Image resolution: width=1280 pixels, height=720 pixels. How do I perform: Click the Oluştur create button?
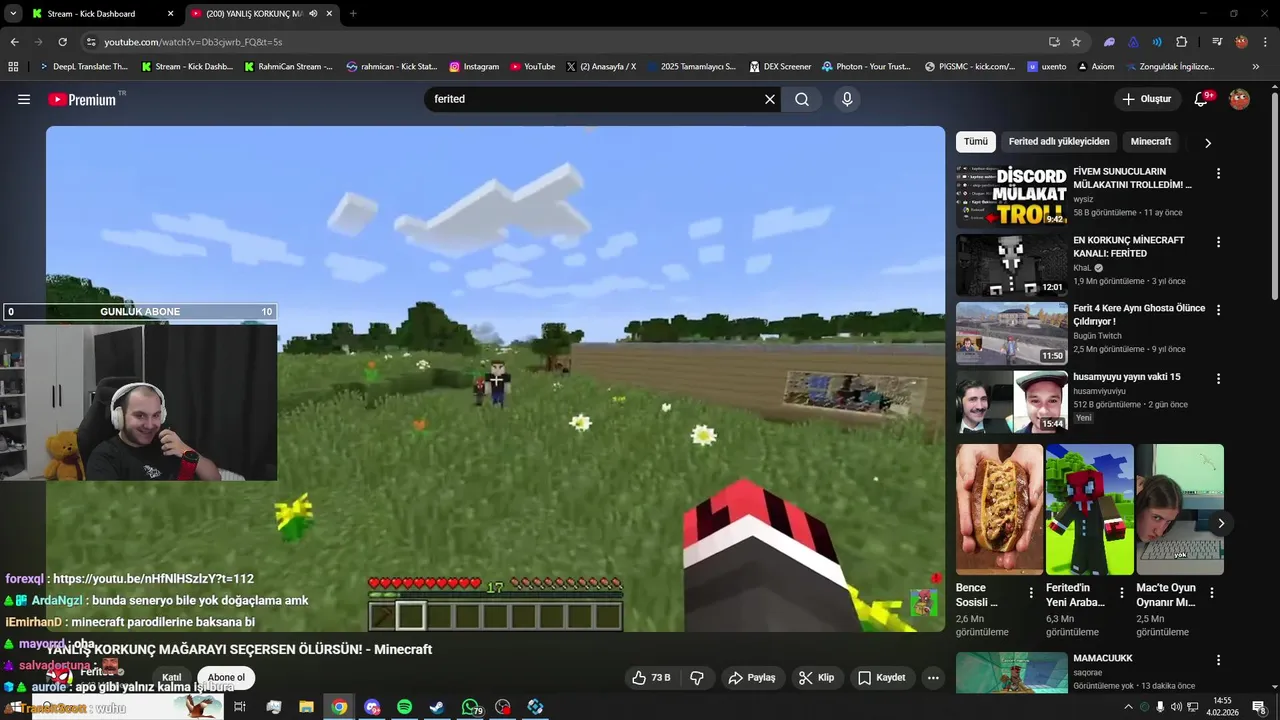[1146, 99]
